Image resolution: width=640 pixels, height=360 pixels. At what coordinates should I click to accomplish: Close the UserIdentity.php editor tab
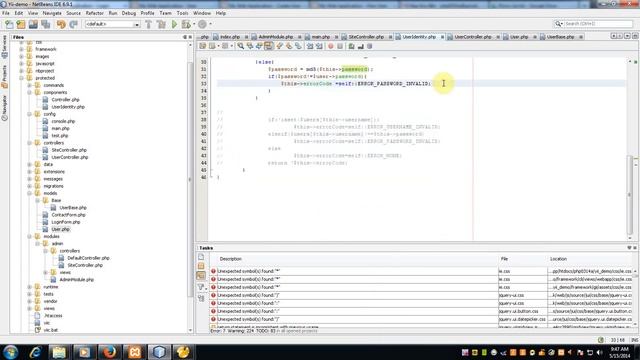click(x=442, y=37)
